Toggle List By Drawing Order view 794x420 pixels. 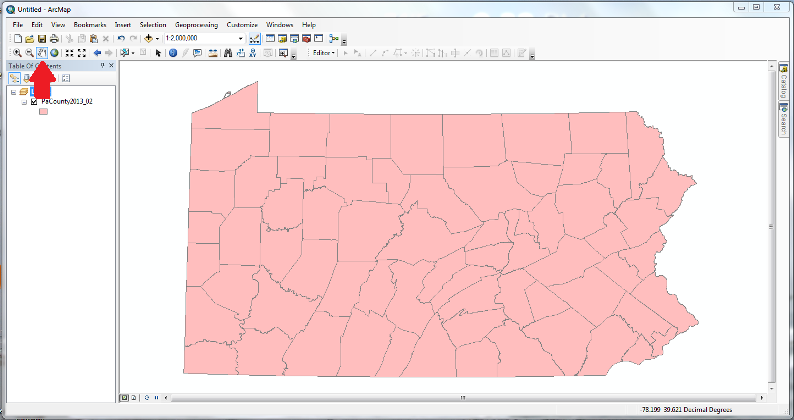15,78
